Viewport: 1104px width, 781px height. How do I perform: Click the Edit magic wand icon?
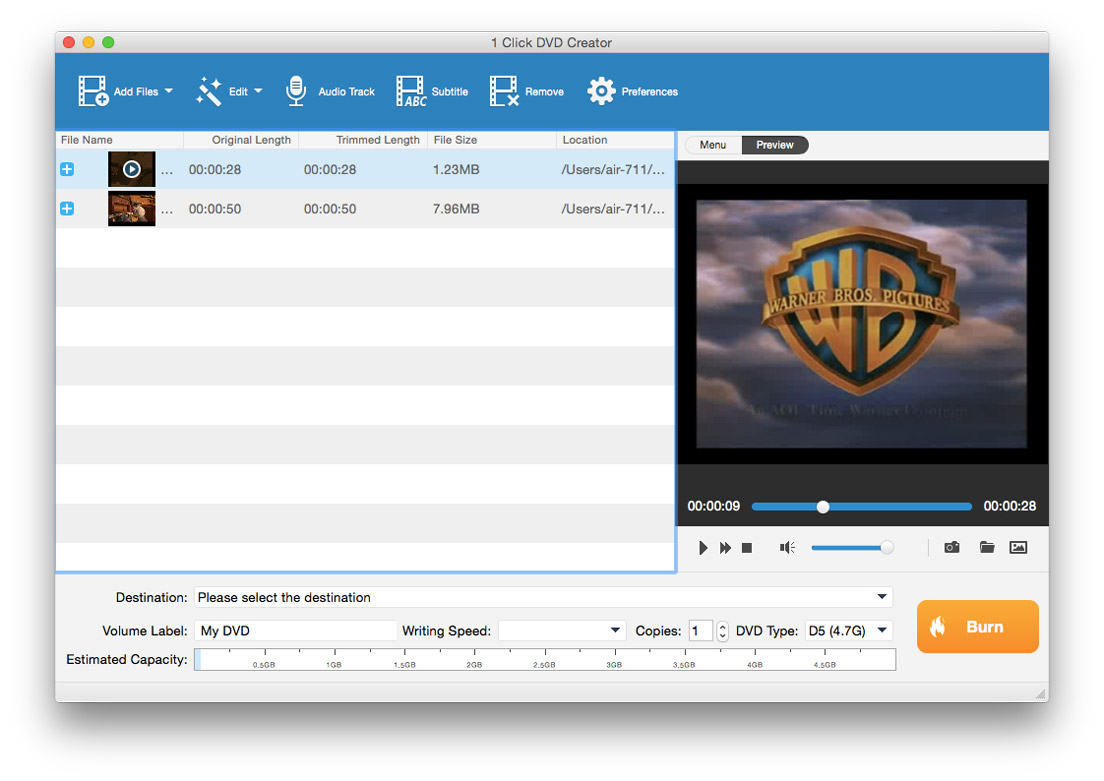click(x=209, y=91)
